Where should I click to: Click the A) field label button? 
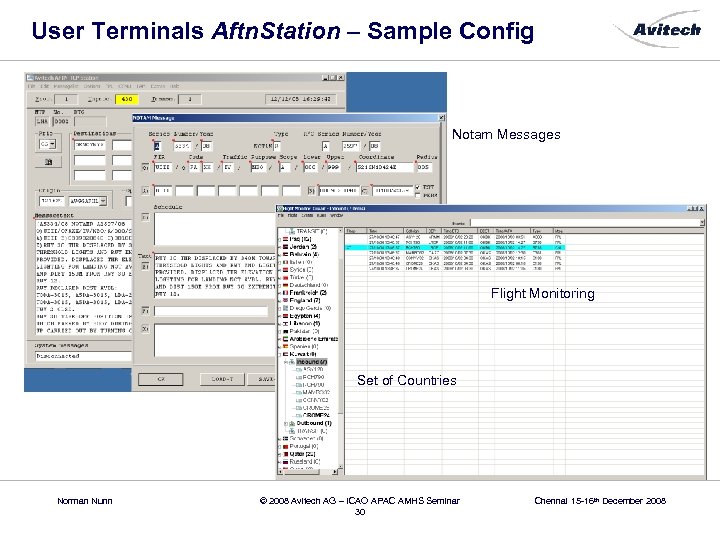pyautogui.click(x=145, y=190)
